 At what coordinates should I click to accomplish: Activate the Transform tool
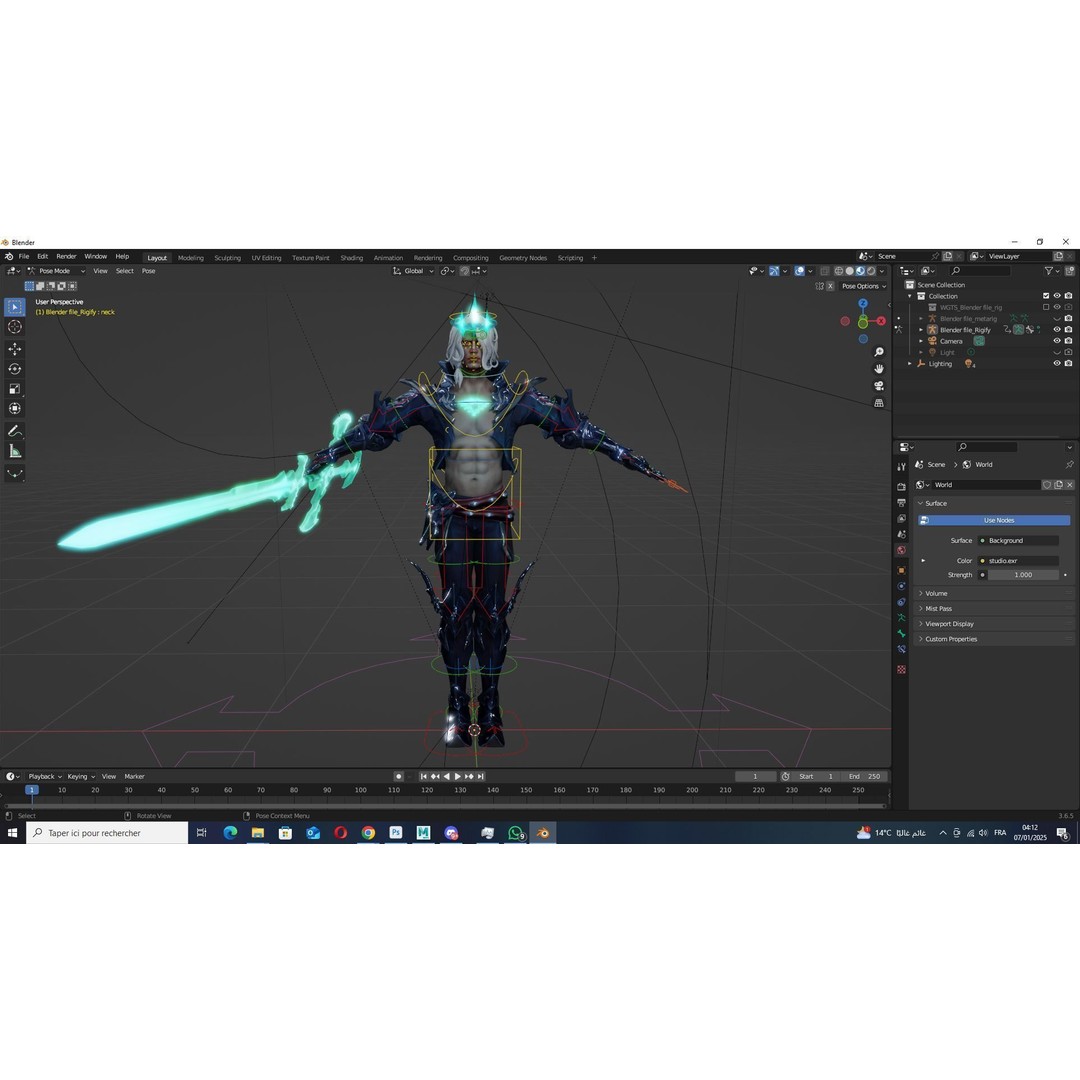(x=14, y=409)
